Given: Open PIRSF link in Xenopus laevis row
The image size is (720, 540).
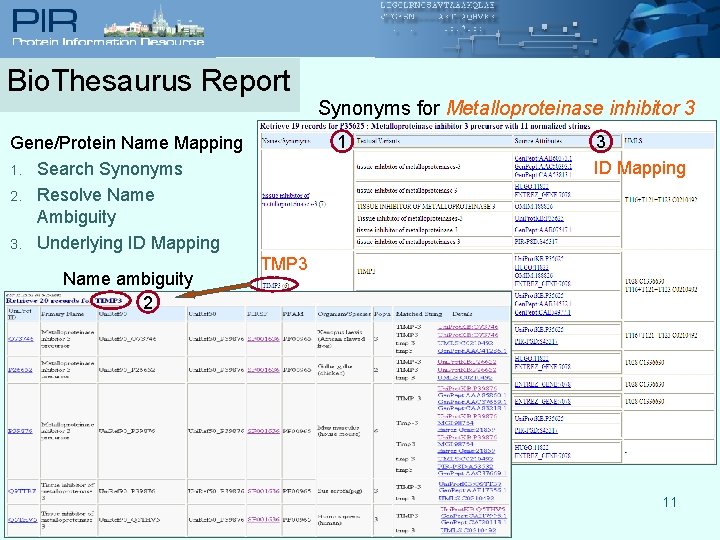Looking at the screenshot, I should point(263,339).
